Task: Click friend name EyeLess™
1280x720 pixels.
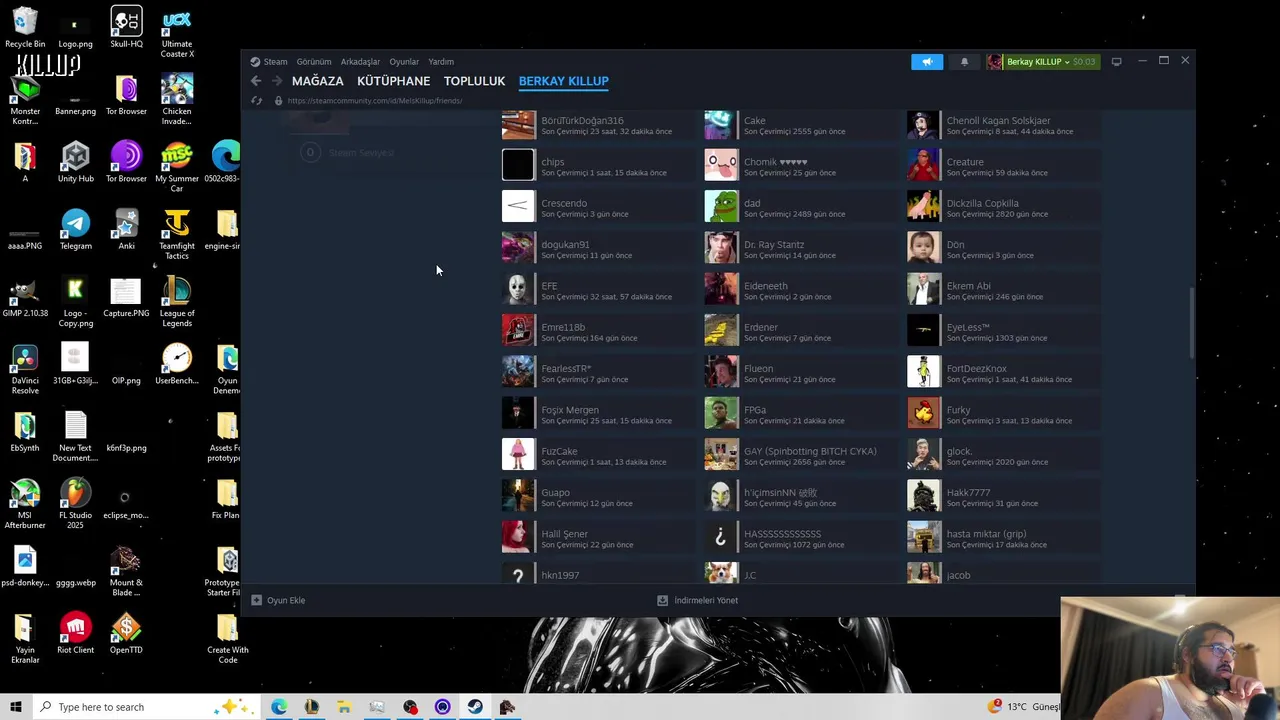Action: (x=968, y=327)
